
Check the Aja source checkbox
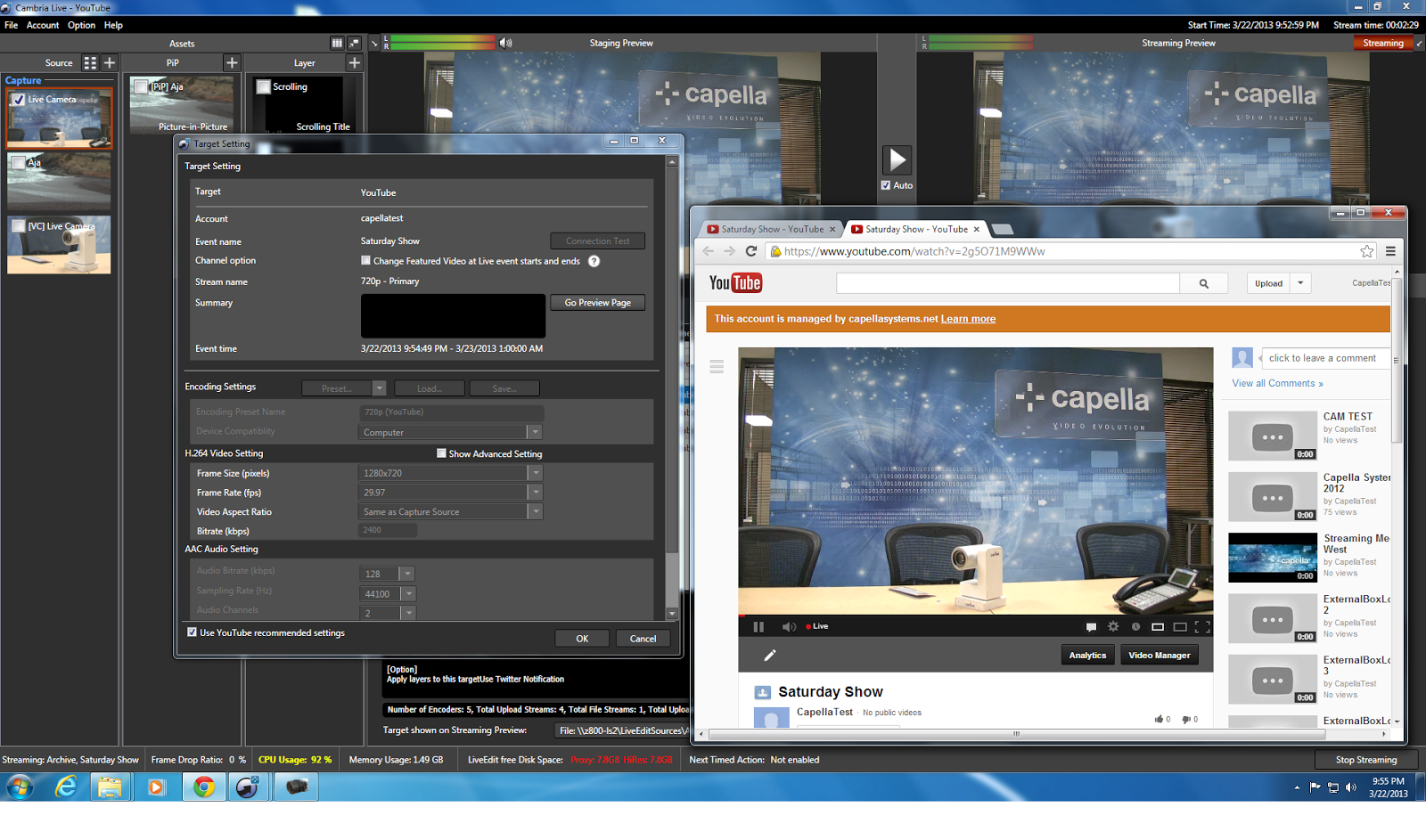point(18,163)
